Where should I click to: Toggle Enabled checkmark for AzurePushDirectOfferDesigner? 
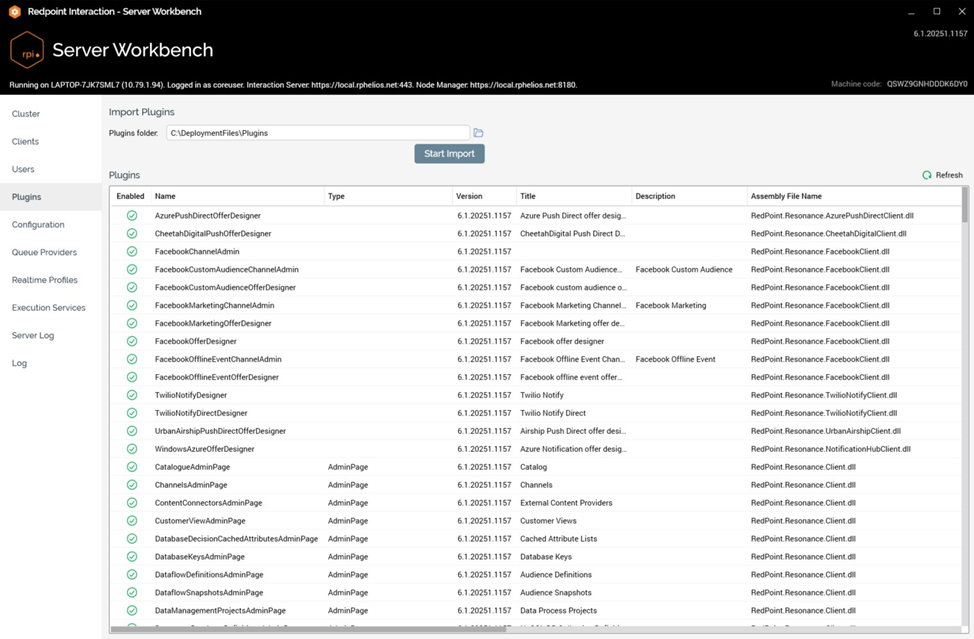[x=132, y=215]
